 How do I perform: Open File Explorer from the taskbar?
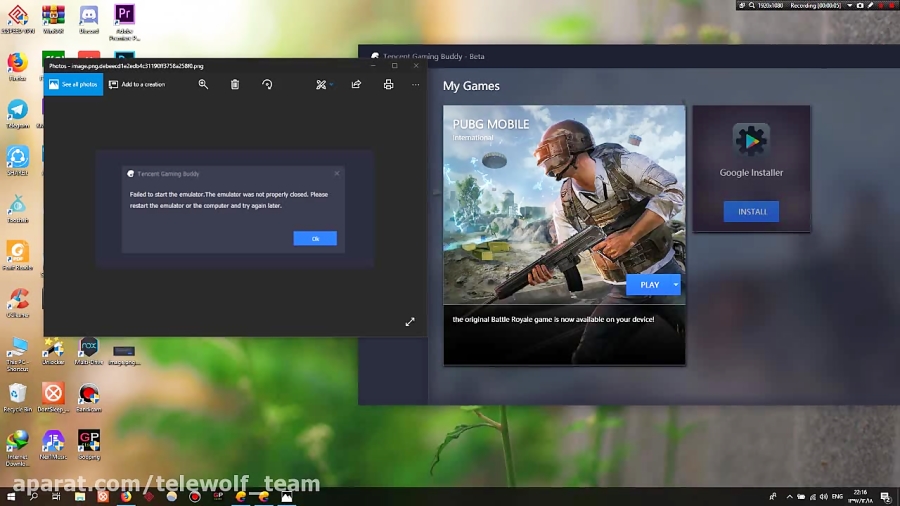(80, 496)
